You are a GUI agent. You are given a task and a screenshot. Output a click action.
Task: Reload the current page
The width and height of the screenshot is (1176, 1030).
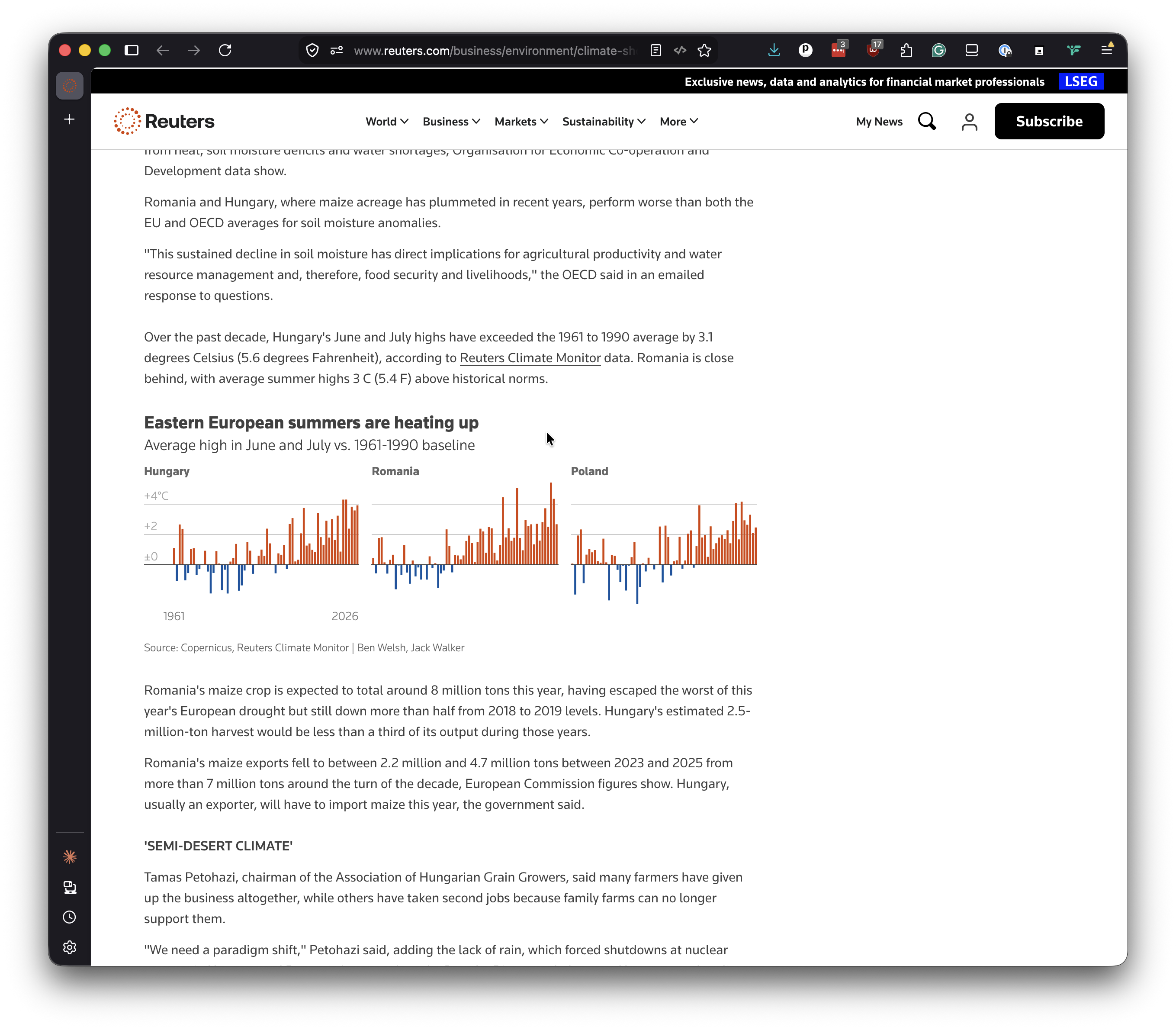click(x=225, y=51)
